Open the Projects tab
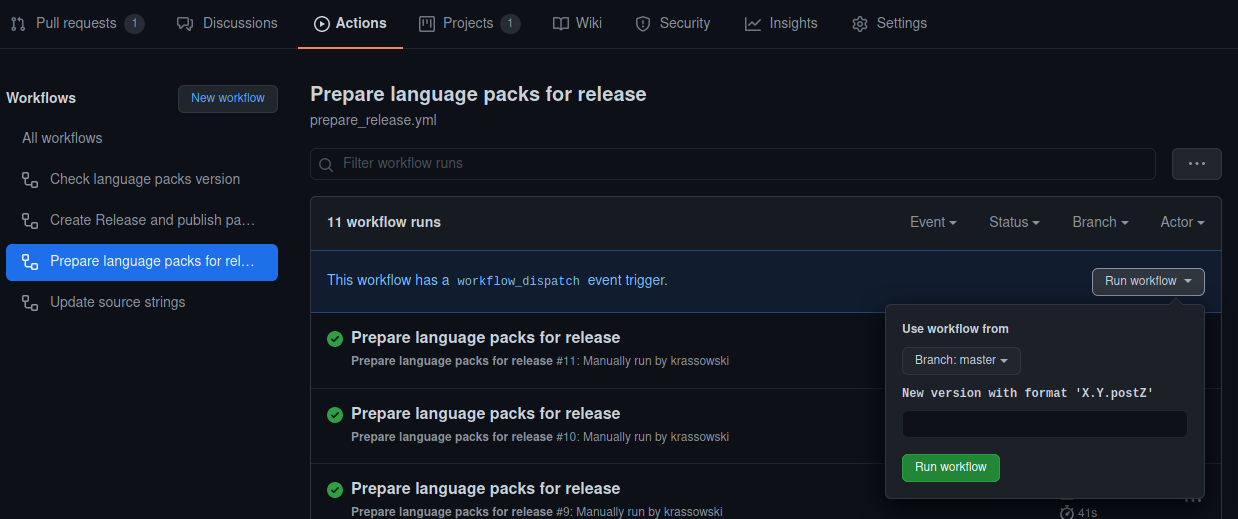The height and width of the screenshot is (519, 1238). click(469, 23)
